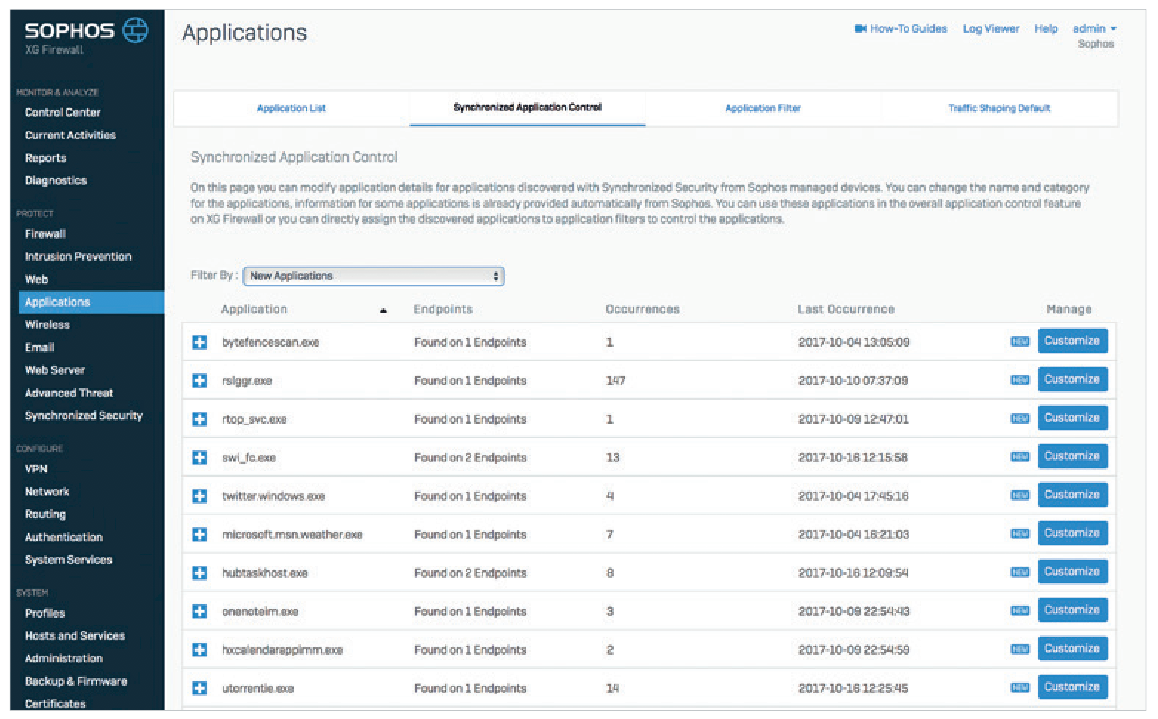Click NEW badge on rtop_svc.exe row

pyautogui.click(x=1020, y=419)
